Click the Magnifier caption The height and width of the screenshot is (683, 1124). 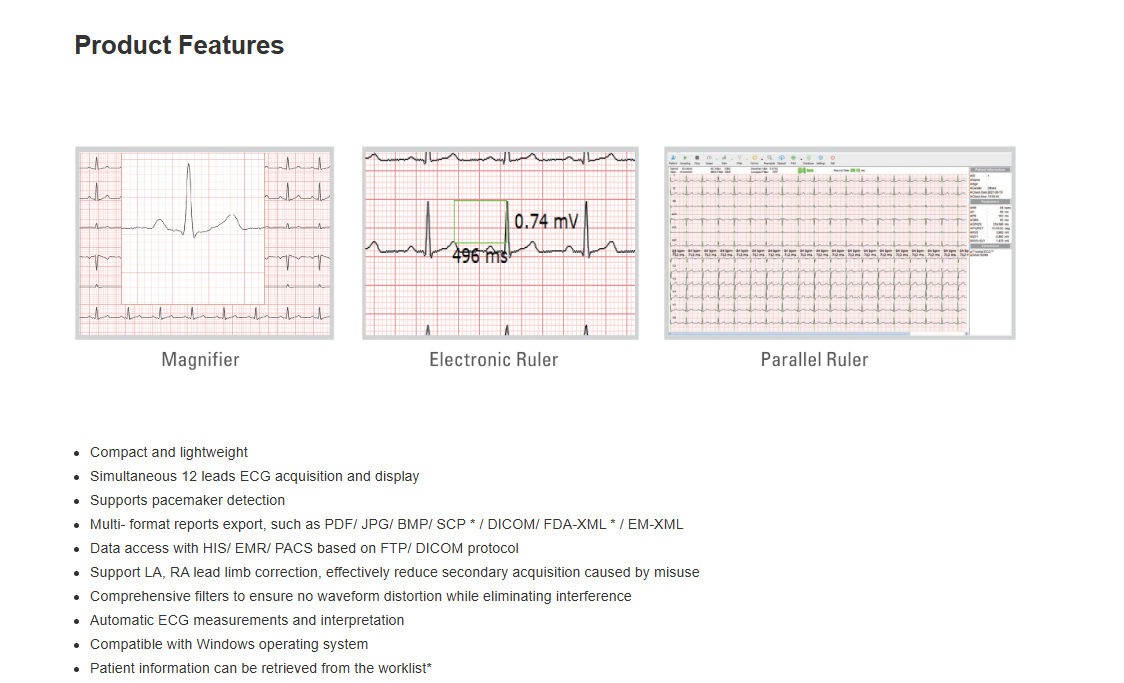point(200,360)
